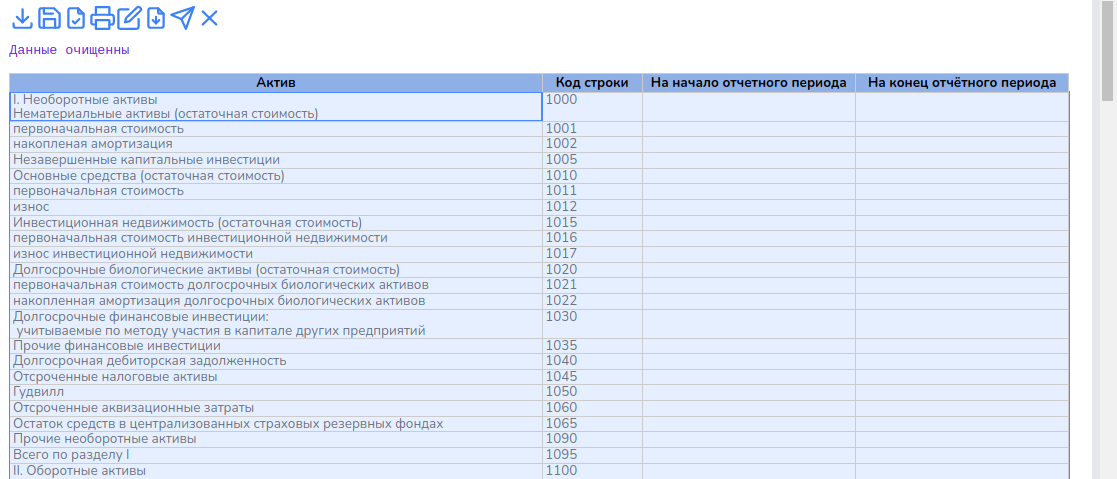Click beginning-of-period field for row 1040

point(749,361)
